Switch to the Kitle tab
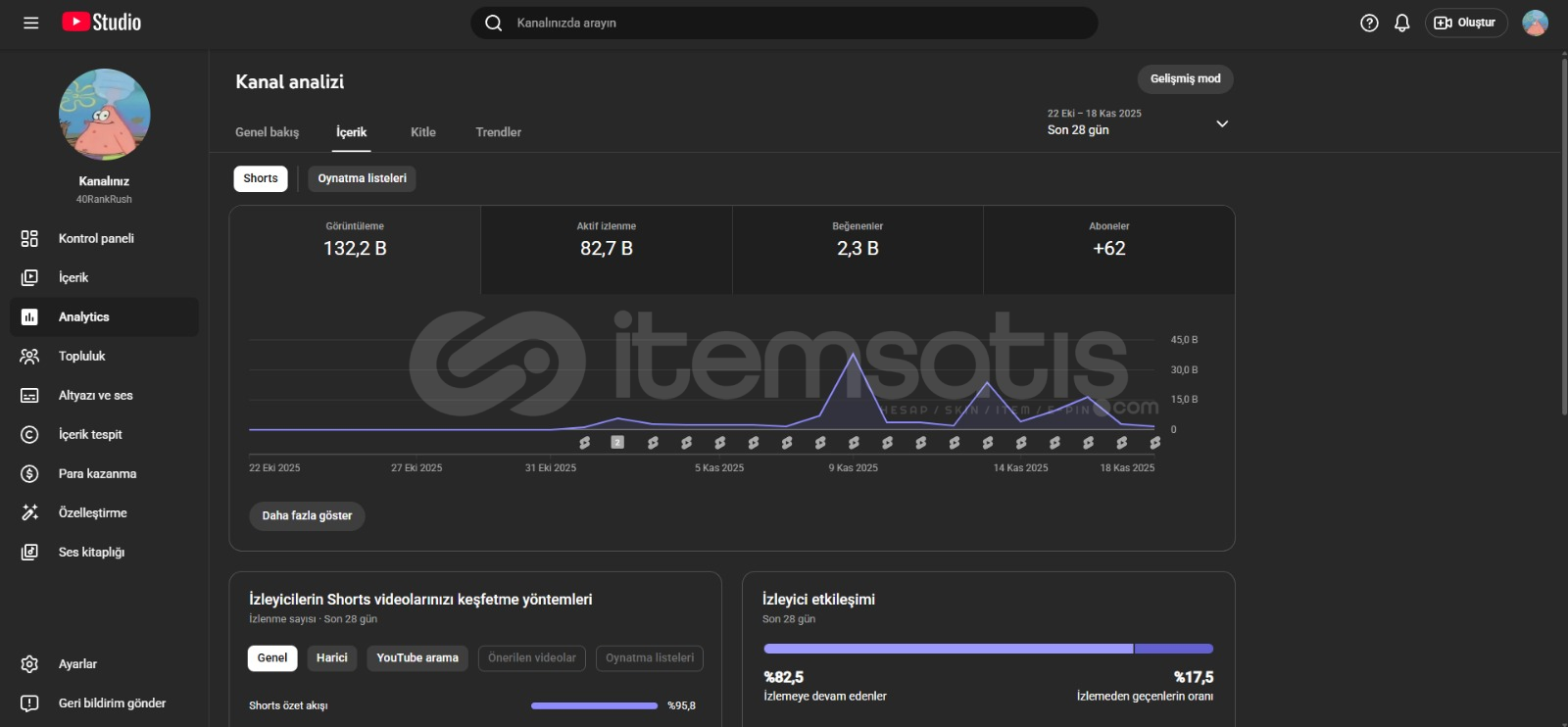1568x727 pixels. [x=422, y=132]
